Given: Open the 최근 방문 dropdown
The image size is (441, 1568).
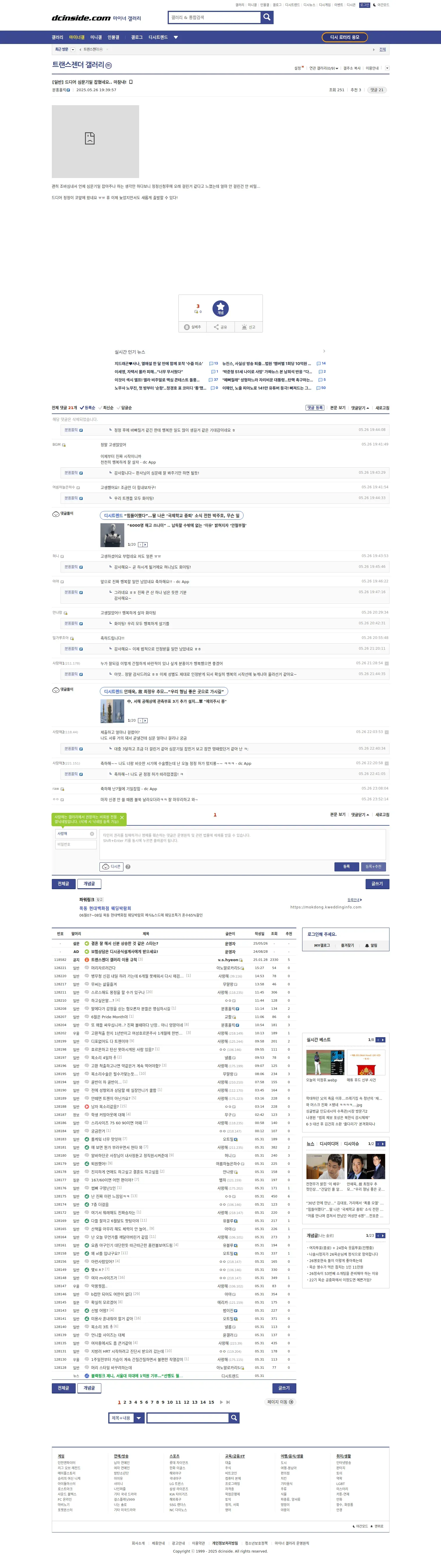Looking at the screenshot, I should (x=73, y=49).
